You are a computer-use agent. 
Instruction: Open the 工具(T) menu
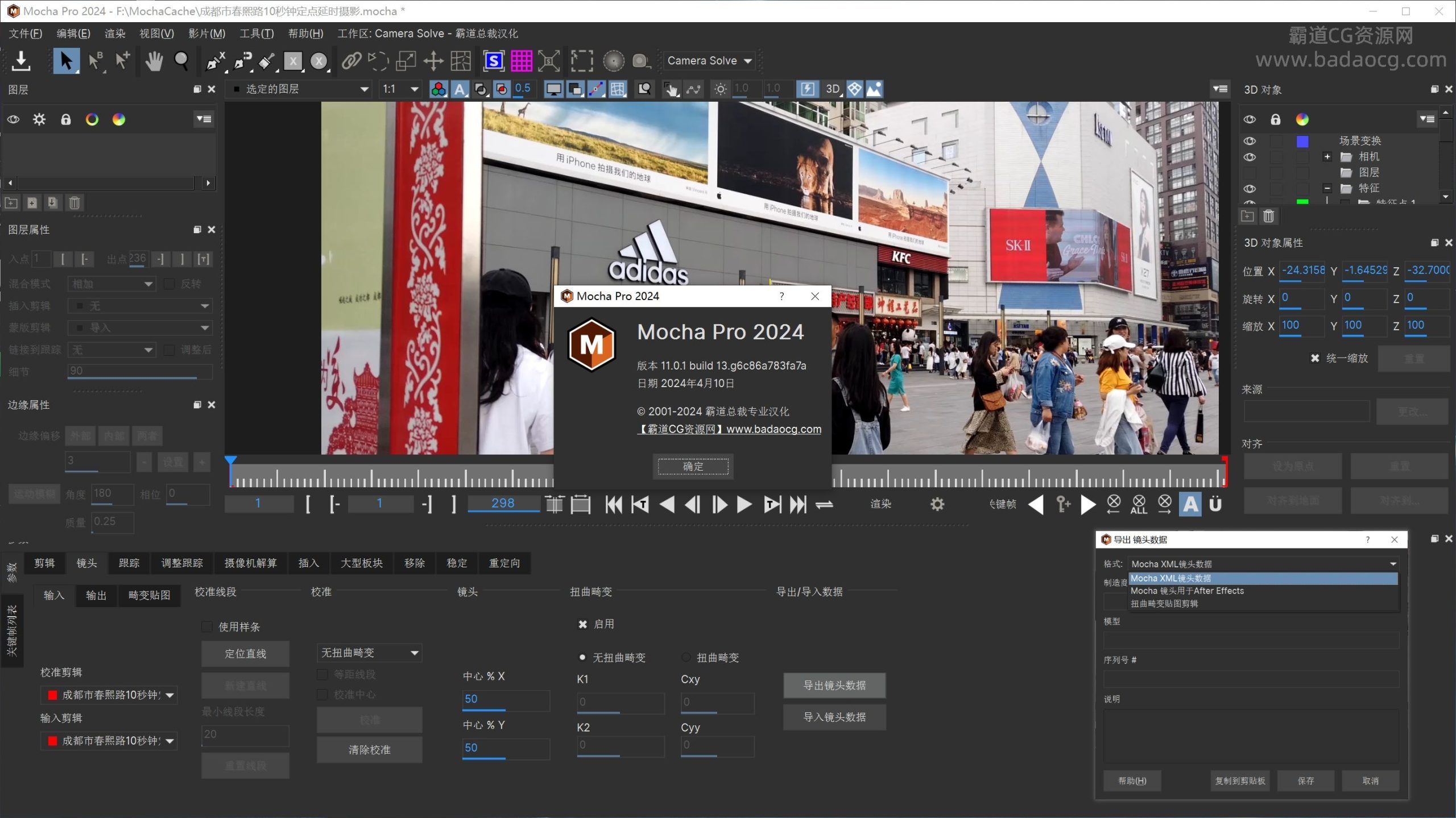(257, 34)
